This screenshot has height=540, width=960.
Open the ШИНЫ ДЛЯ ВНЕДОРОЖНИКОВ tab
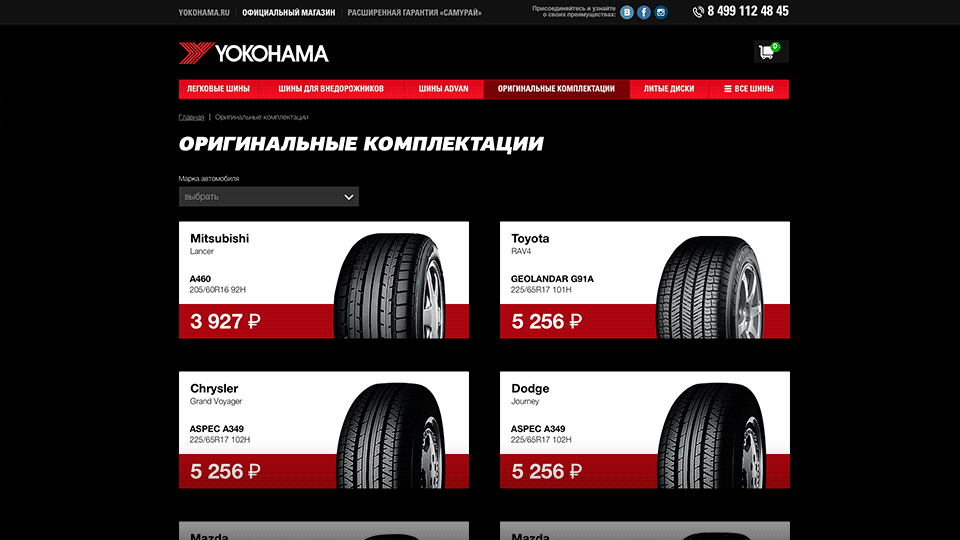331,89
